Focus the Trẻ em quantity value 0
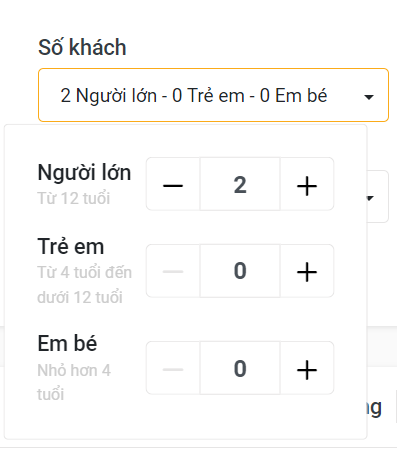The height and width of the screenshot is (464, 397). (240, 271)
